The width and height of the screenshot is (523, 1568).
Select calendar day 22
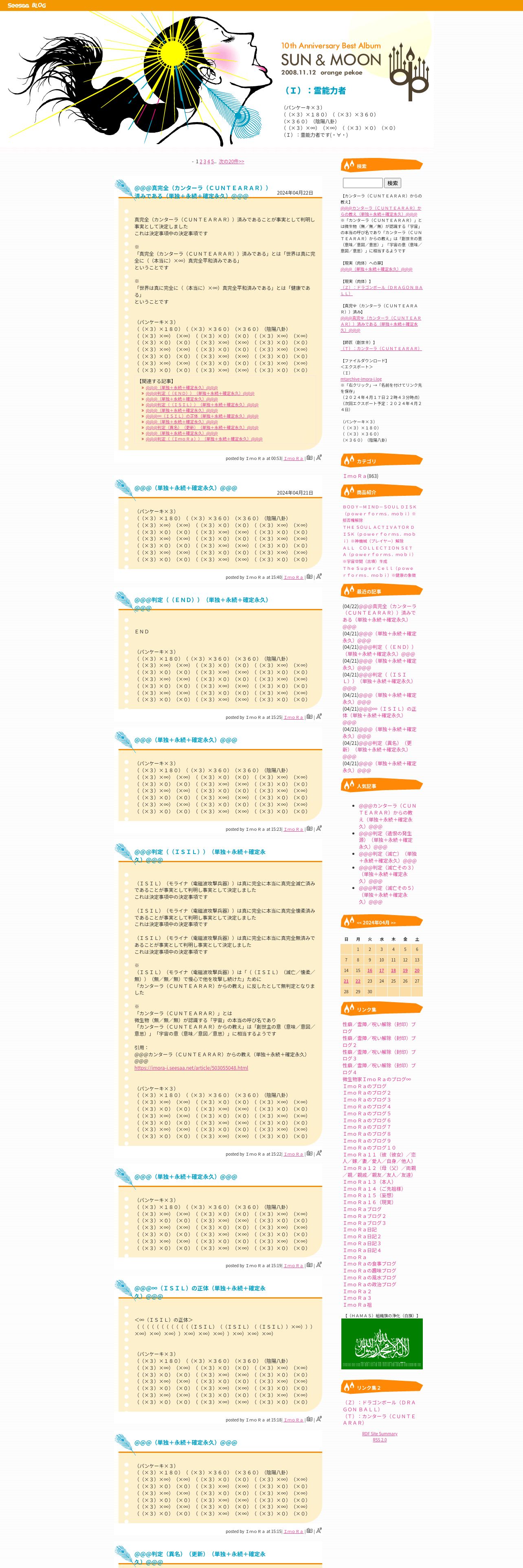[x=358, y=981]
